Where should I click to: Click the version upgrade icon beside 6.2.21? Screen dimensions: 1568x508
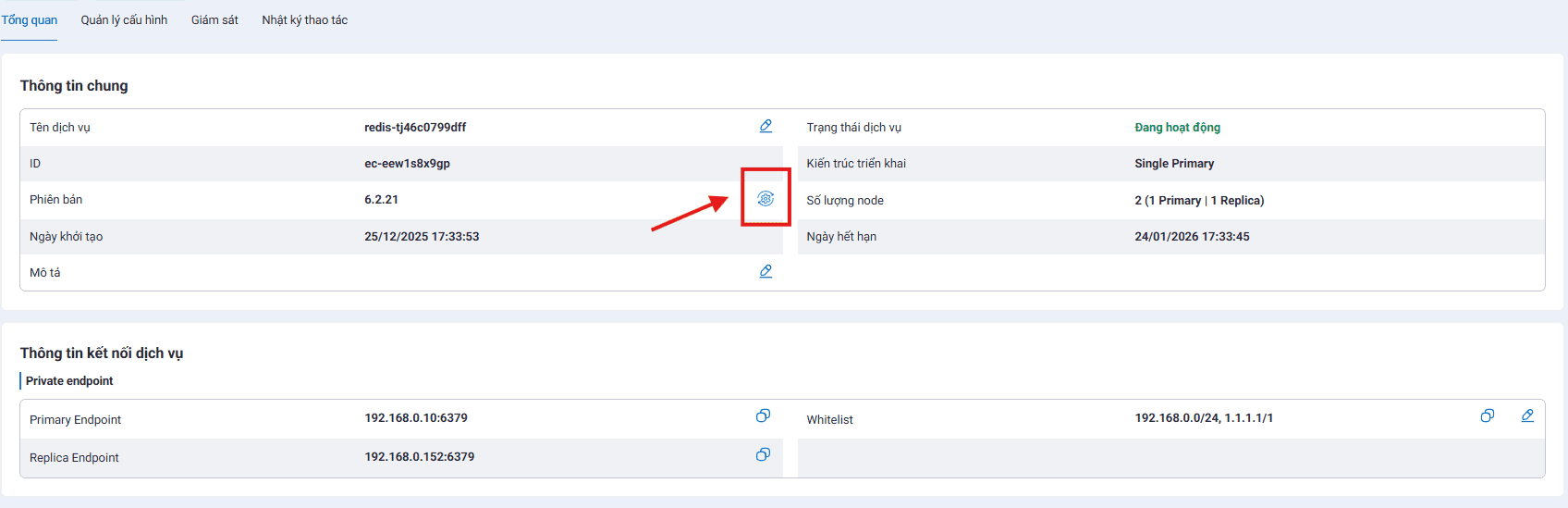tap(766, 198)
